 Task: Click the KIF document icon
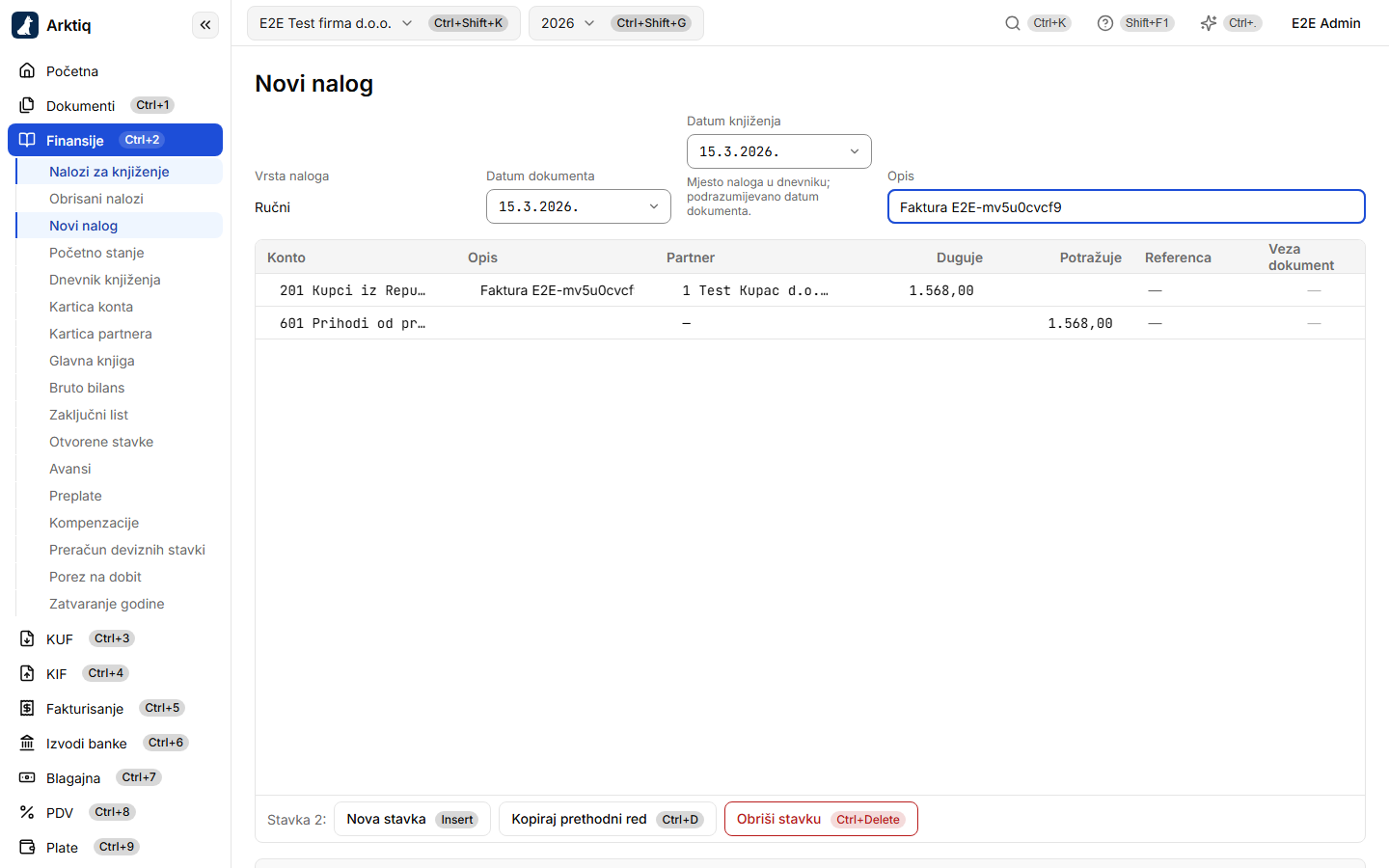point(27,673)
